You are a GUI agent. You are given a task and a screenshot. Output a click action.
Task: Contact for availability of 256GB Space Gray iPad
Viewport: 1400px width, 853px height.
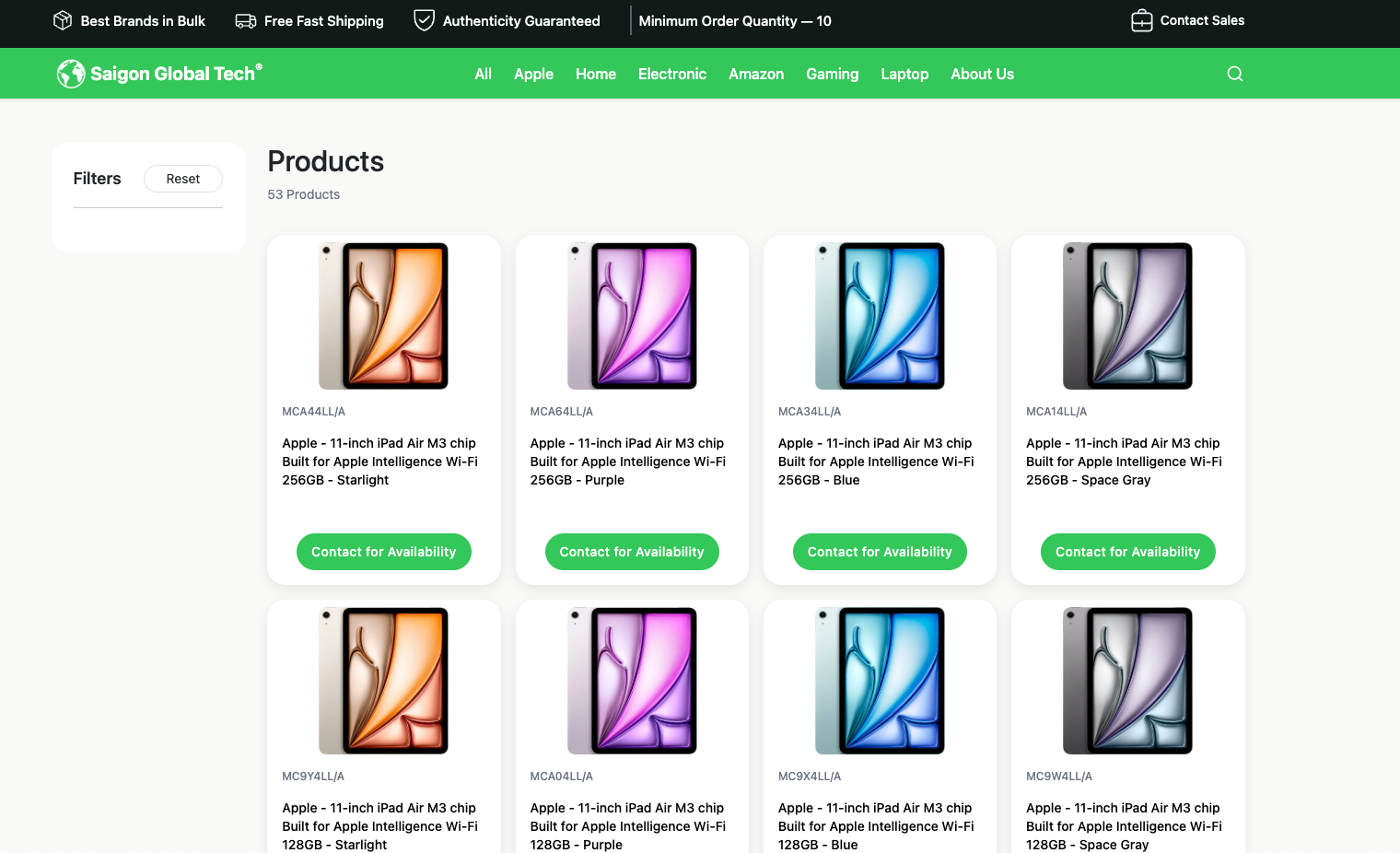click(x=1127, y=552)
